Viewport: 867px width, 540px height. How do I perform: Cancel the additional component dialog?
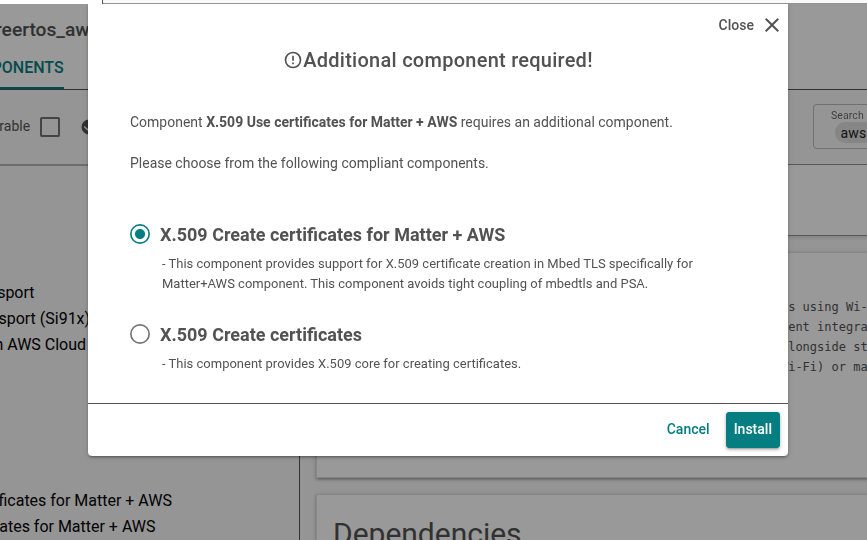pyautogui.click(x=687, y=429)
